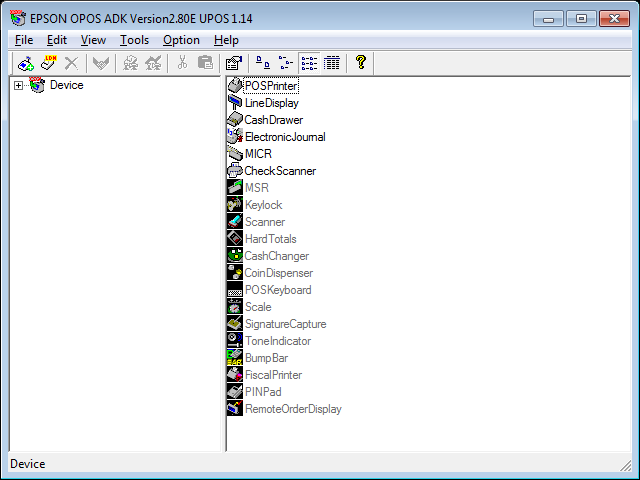Select the MSR icon

[235, 188]
